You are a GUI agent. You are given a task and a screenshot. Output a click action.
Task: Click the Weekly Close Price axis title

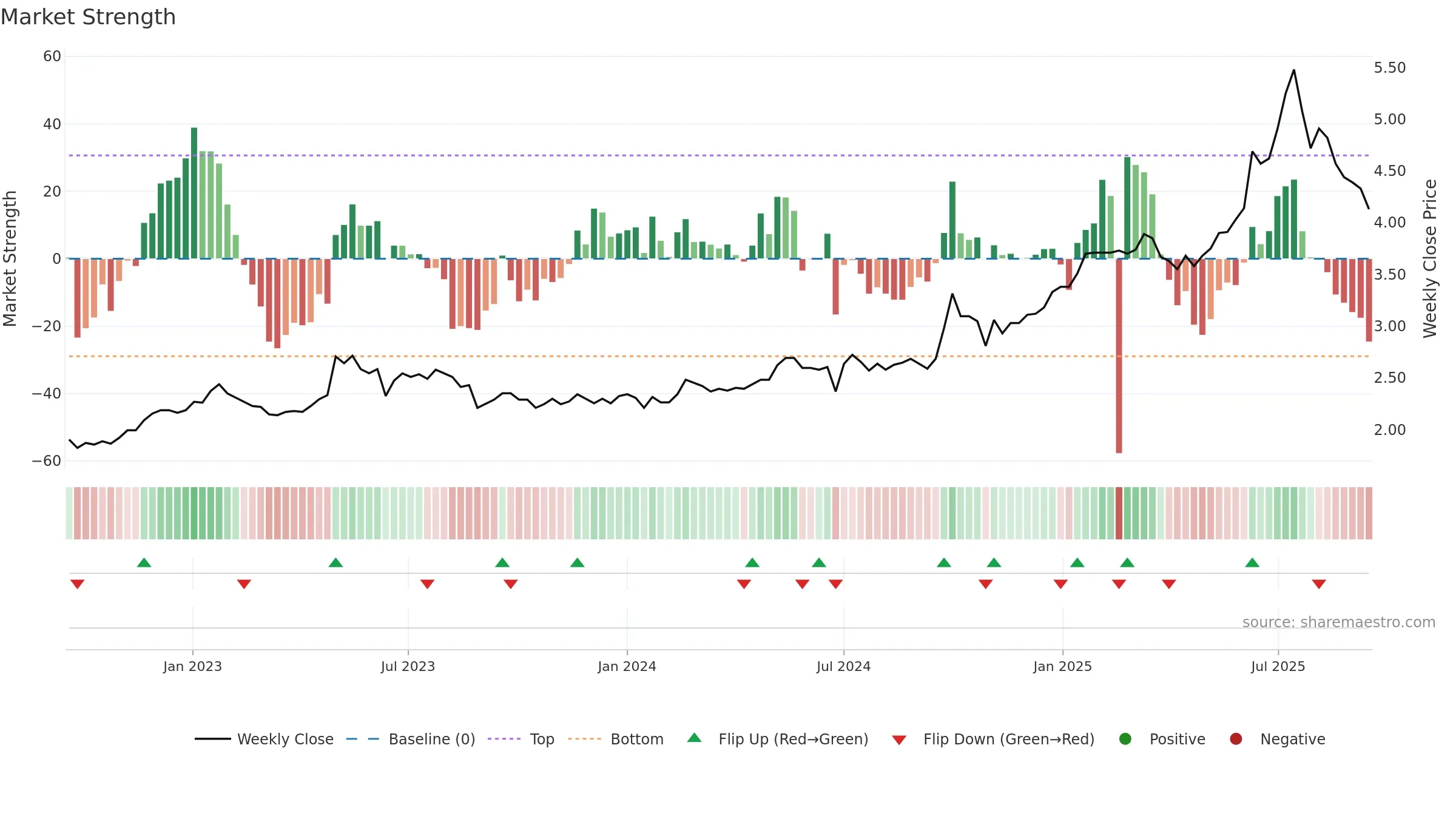[x=1430, y=258]
